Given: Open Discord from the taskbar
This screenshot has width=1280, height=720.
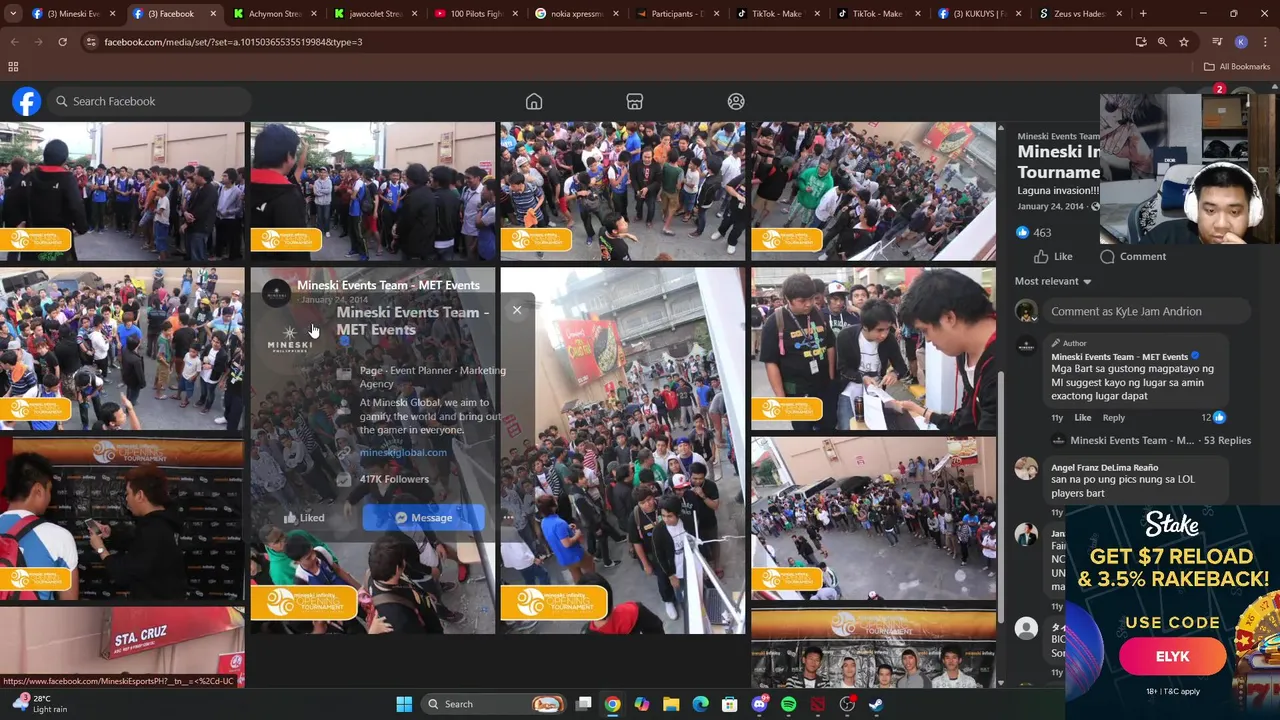Looking at the screenshot, I should (759, 704).
